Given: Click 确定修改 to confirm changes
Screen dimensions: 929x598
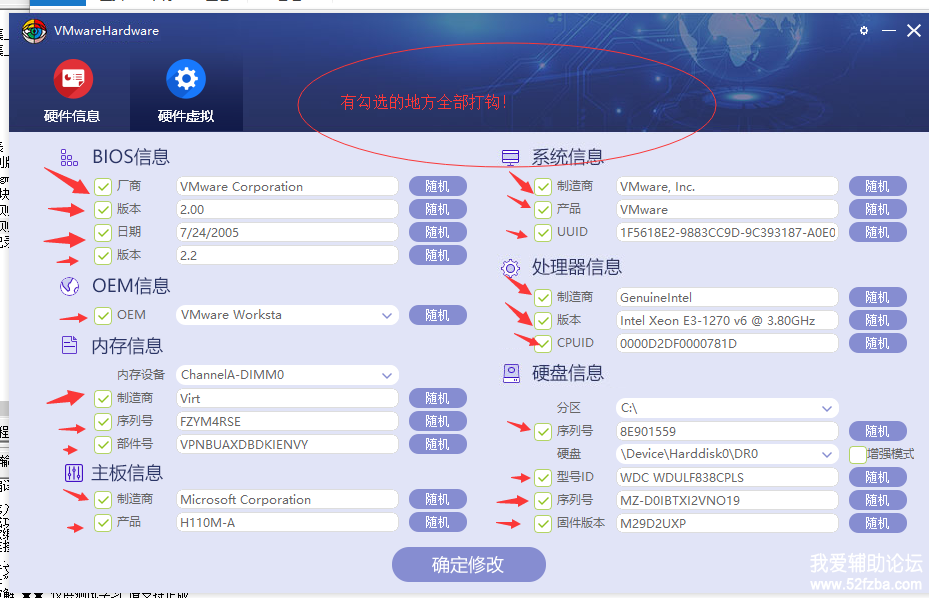Looking at the screenshot, I should pyautogui.click(x=469, y=564).
